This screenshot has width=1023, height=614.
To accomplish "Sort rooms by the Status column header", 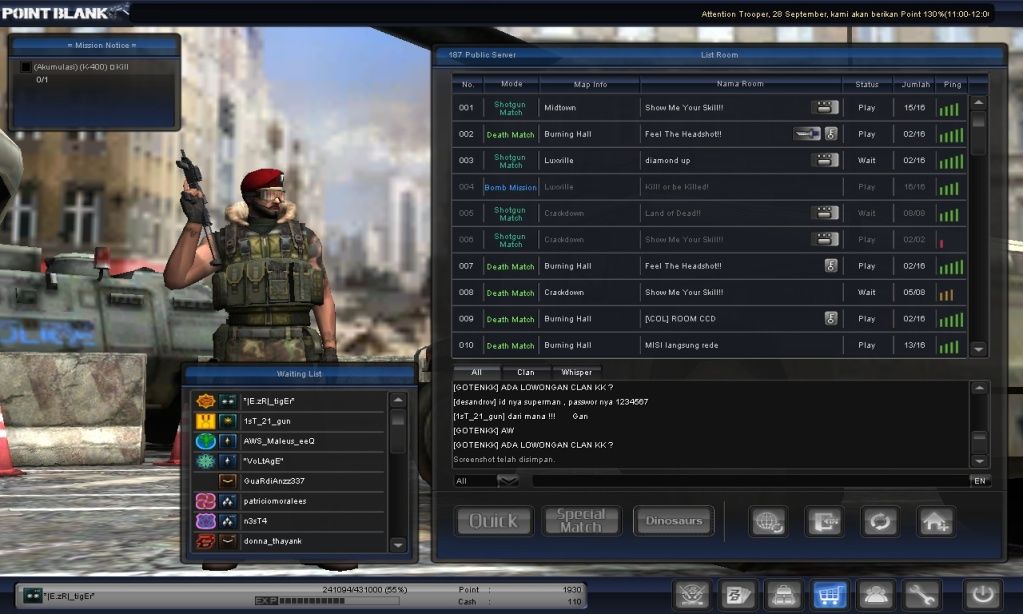I will pos(867,84).
